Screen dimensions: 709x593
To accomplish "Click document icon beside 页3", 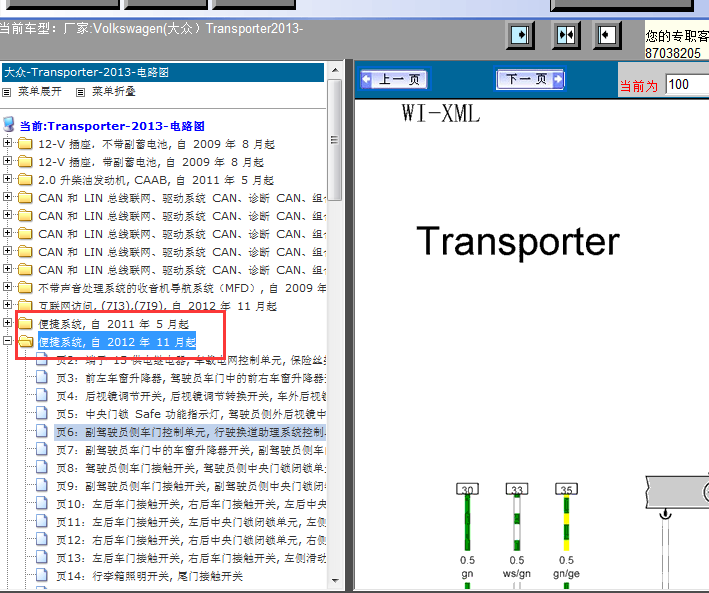I will pos(42,377).
